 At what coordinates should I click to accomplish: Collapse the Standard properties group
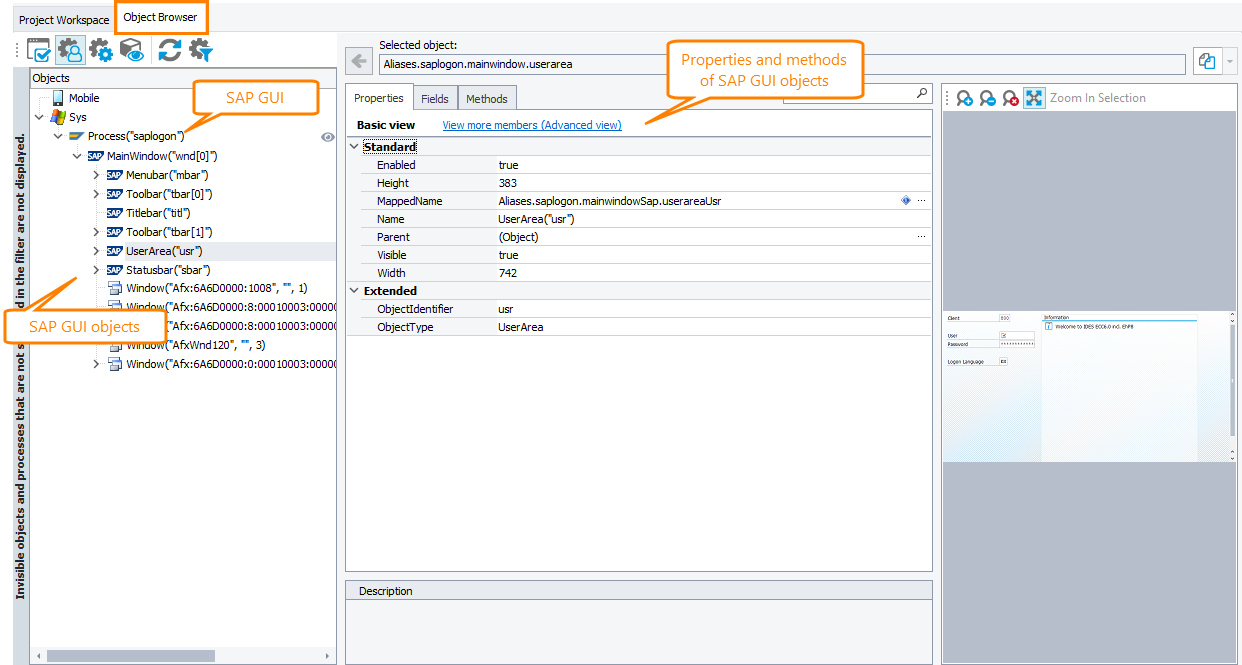(353, 146)
